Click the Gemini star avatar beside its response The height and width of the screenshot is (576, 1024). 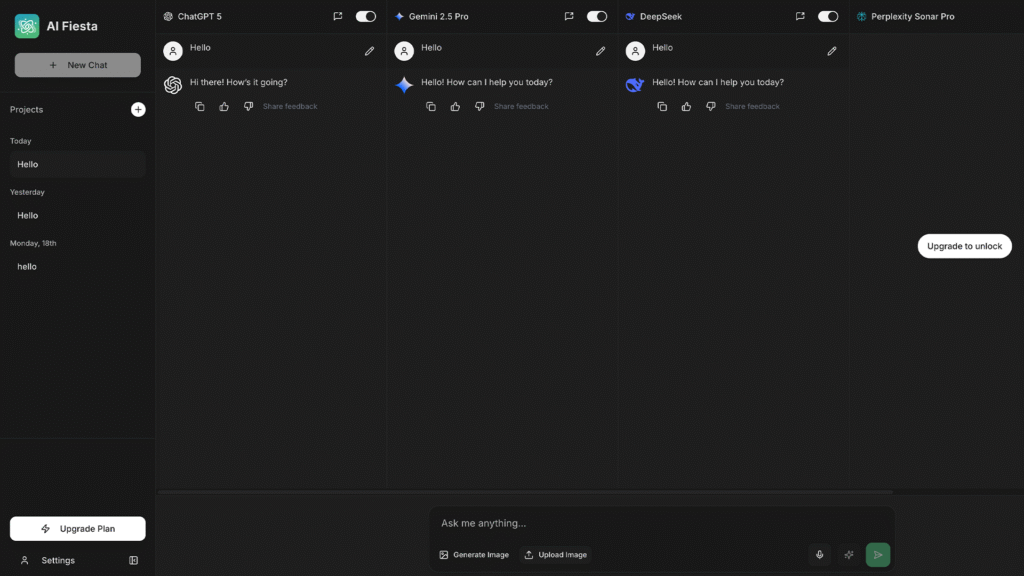(x=404, y=85)
